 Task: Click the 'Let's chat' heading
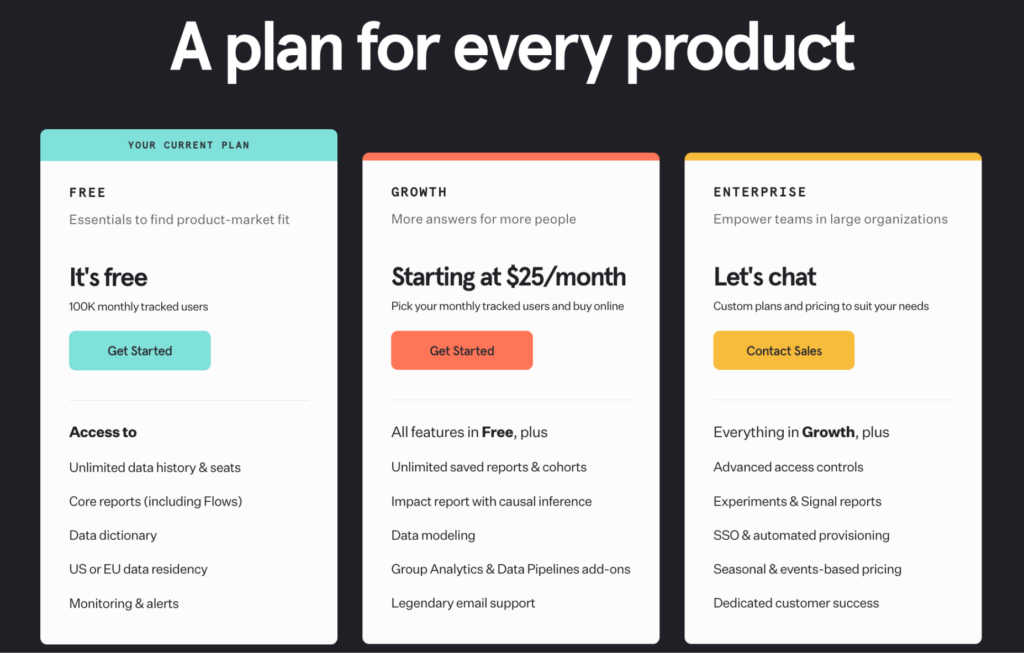coord(765,277)
